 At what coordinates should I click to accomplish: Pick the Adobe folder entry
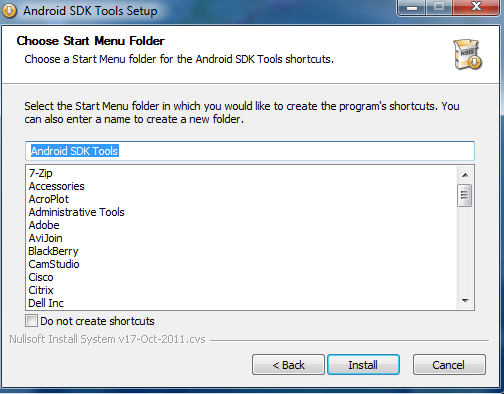44,225
